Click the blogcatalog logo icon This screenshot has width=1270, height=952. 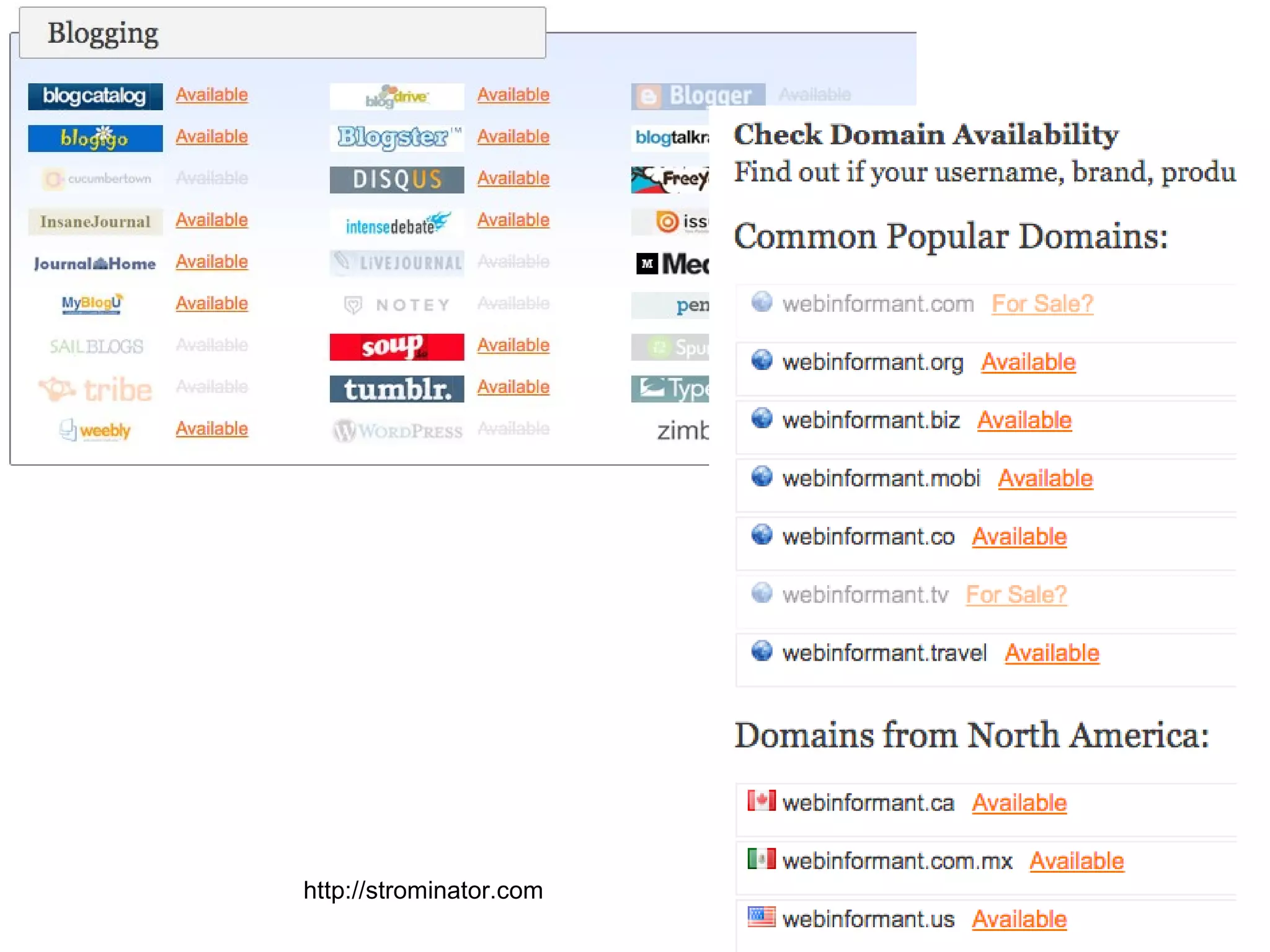pos(95,96)
